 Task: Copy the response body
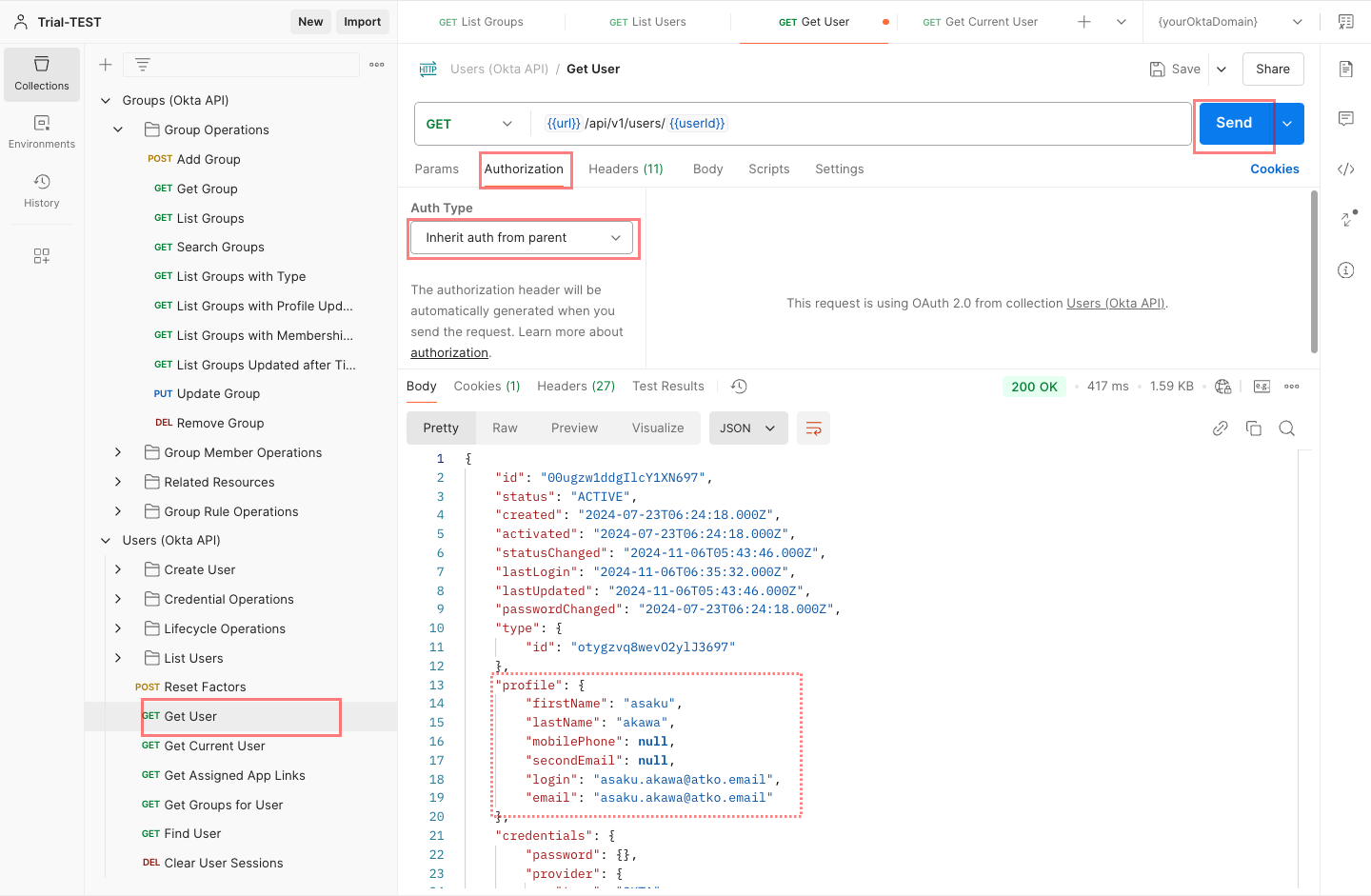click(x=1254, y=428)
